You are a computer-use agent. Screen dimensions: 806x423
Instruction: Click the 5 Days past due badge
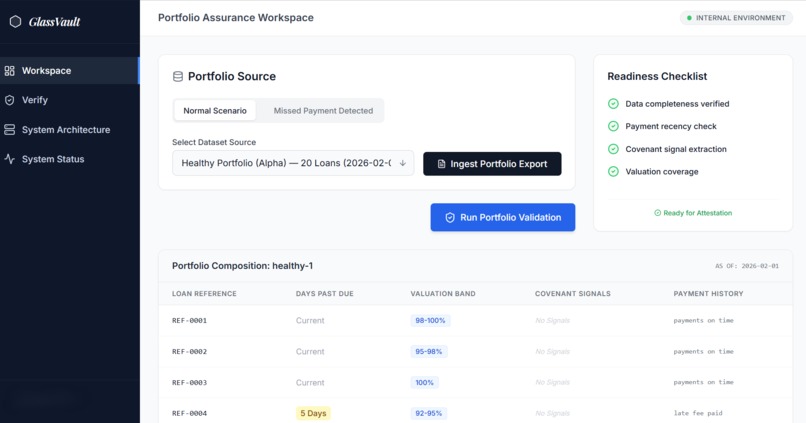(313, 413)
